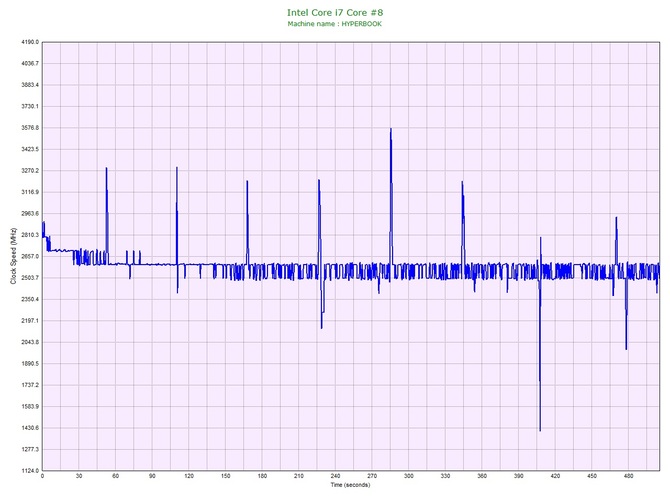Click the 1124.0 y-axis value
The height and width of the screenshot is (502, 670).
(30, 471)
